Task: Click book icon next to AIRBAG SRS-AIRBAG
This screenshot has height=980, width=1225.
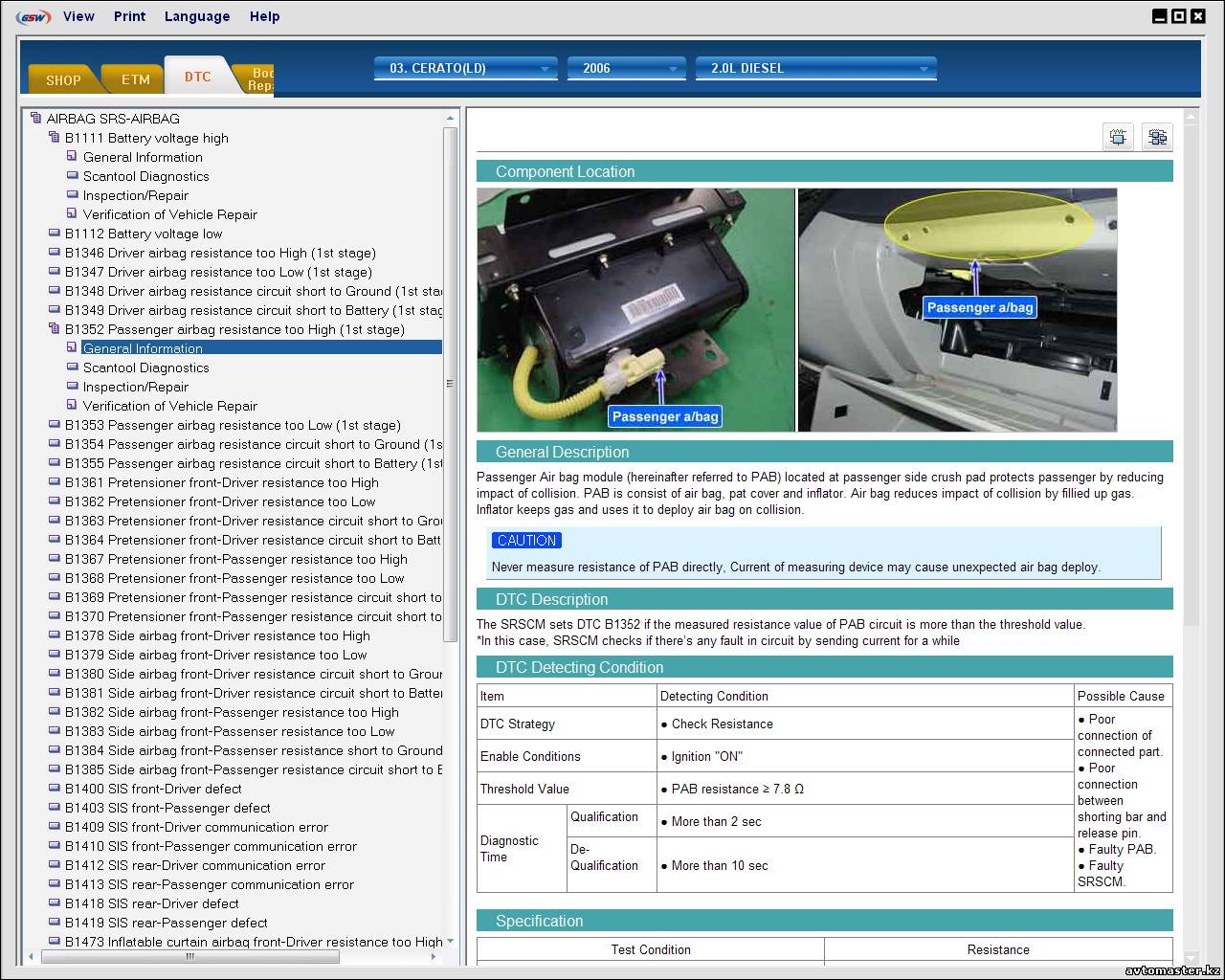Action: tap(35, 119)
